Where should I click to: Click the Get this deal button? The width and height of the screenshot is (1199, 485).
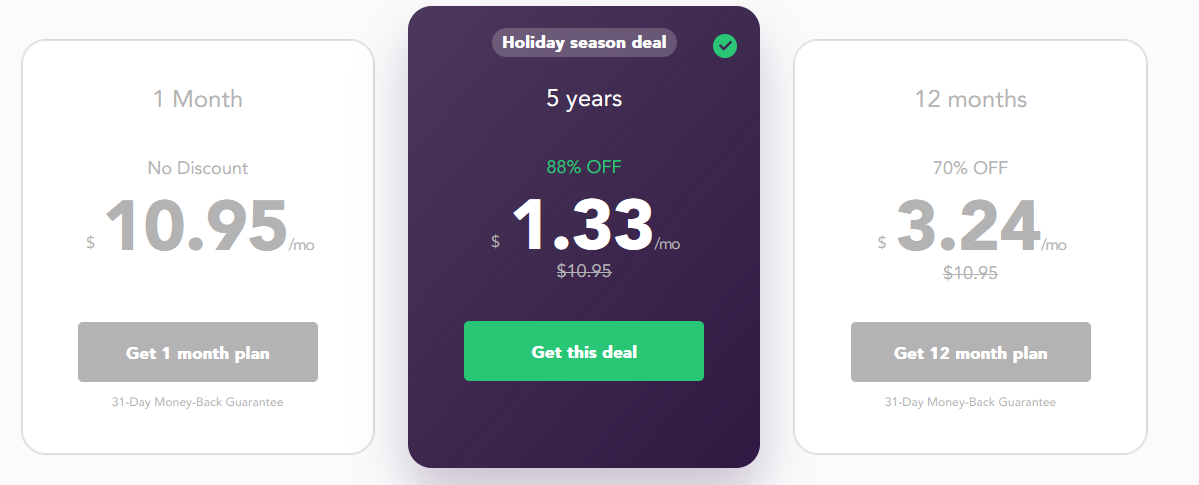(x=583, y=351)
